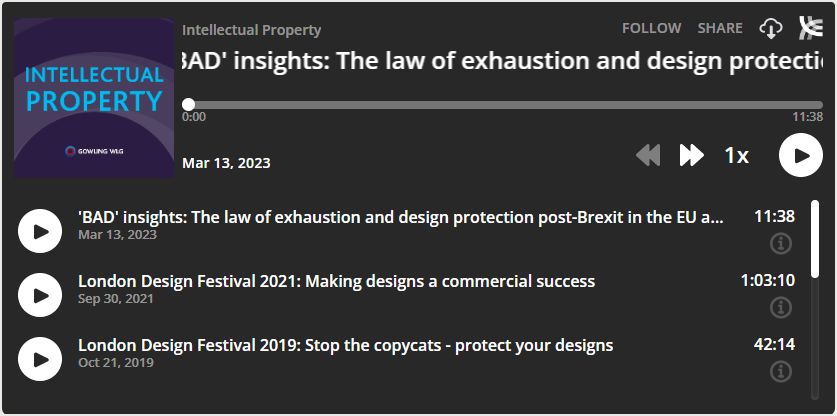837x416 pixels.
Task: Open the Intellectual Property cover thumbnail
Action: [x=94, y=98]
